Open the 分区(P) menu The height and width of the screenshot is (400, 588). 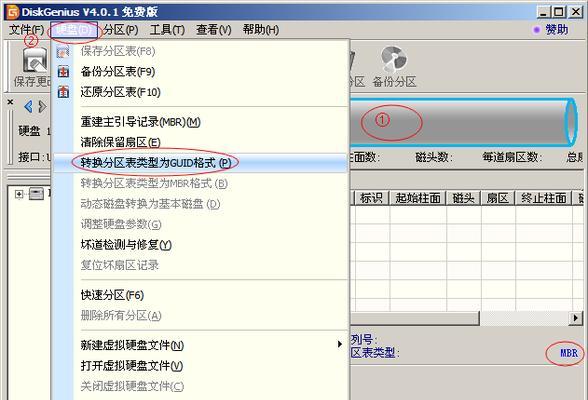(x=121, y=30)
